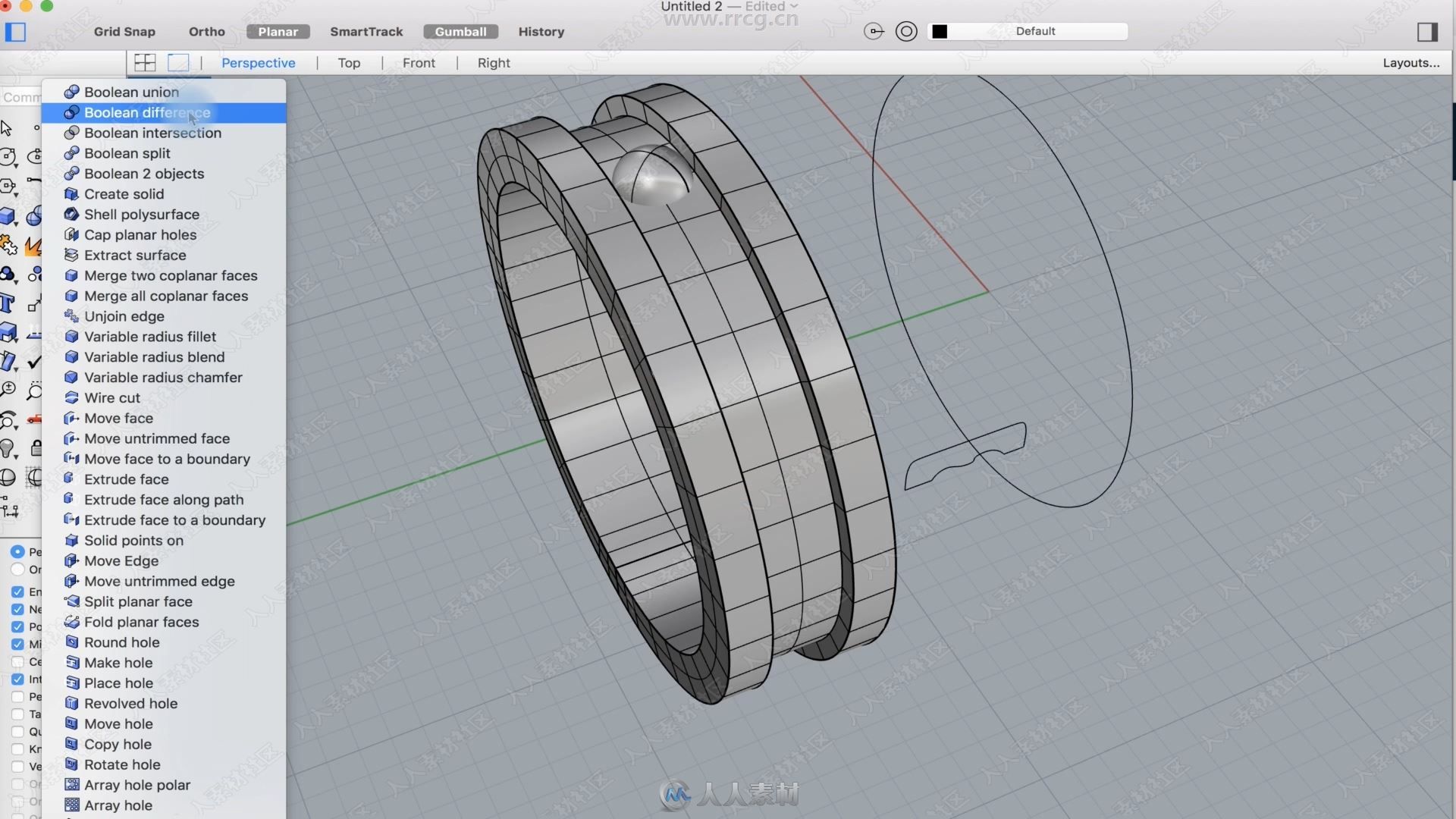This screenshot has width=1456, height=819.
Task: Expand SmartTrack toolbar option
Action: [x=366, y=31]
